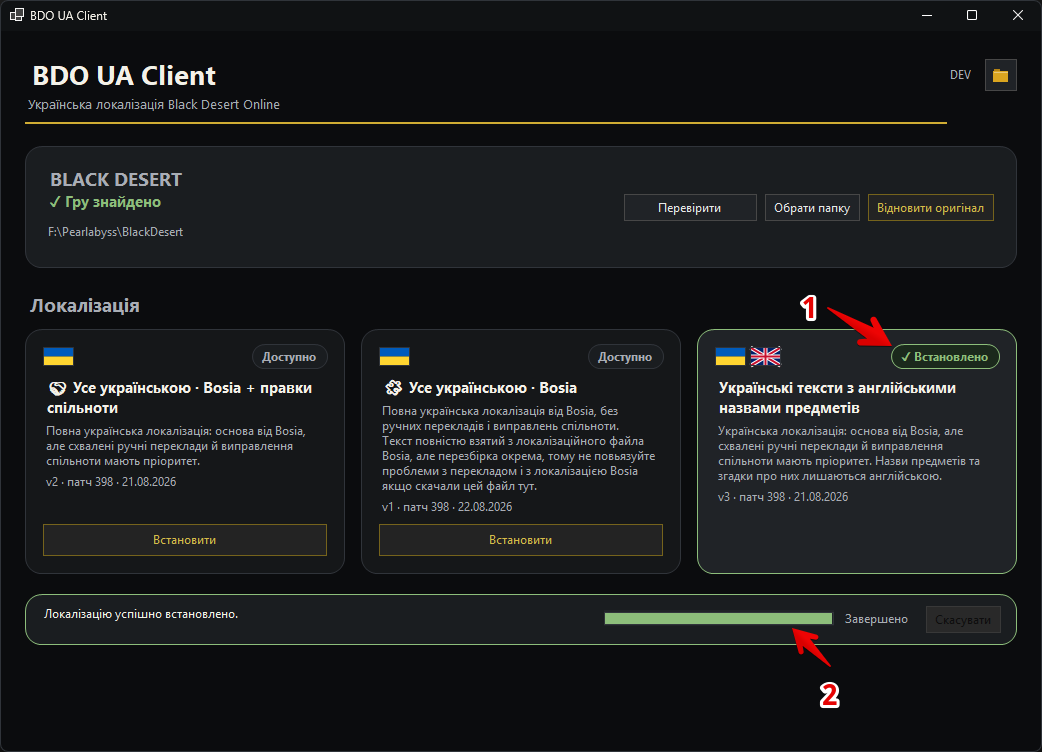Click the handshake icon before Bosia + правки title
Screen dimensions: 1042x752
point(57,388)
